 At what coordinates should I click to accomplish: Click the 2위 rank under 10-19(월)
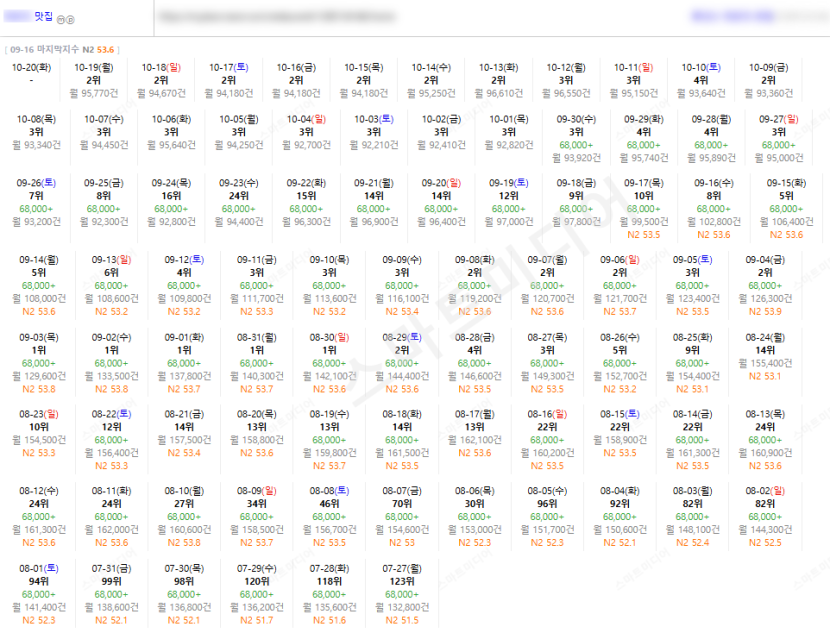click(94, 80)
